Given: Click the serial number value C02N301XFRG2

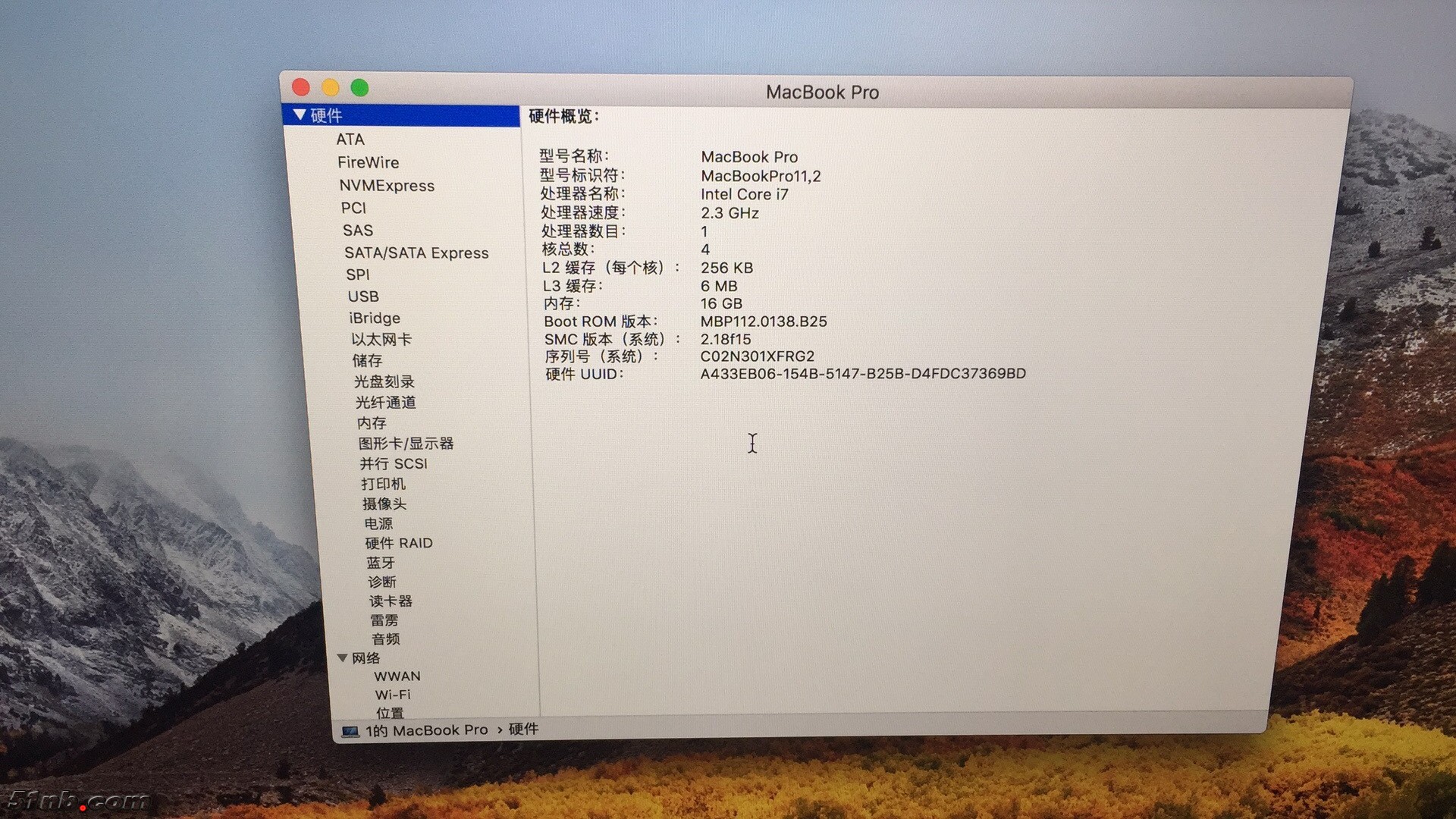Looking at the screenshot, I should click(x=757, y=356).
